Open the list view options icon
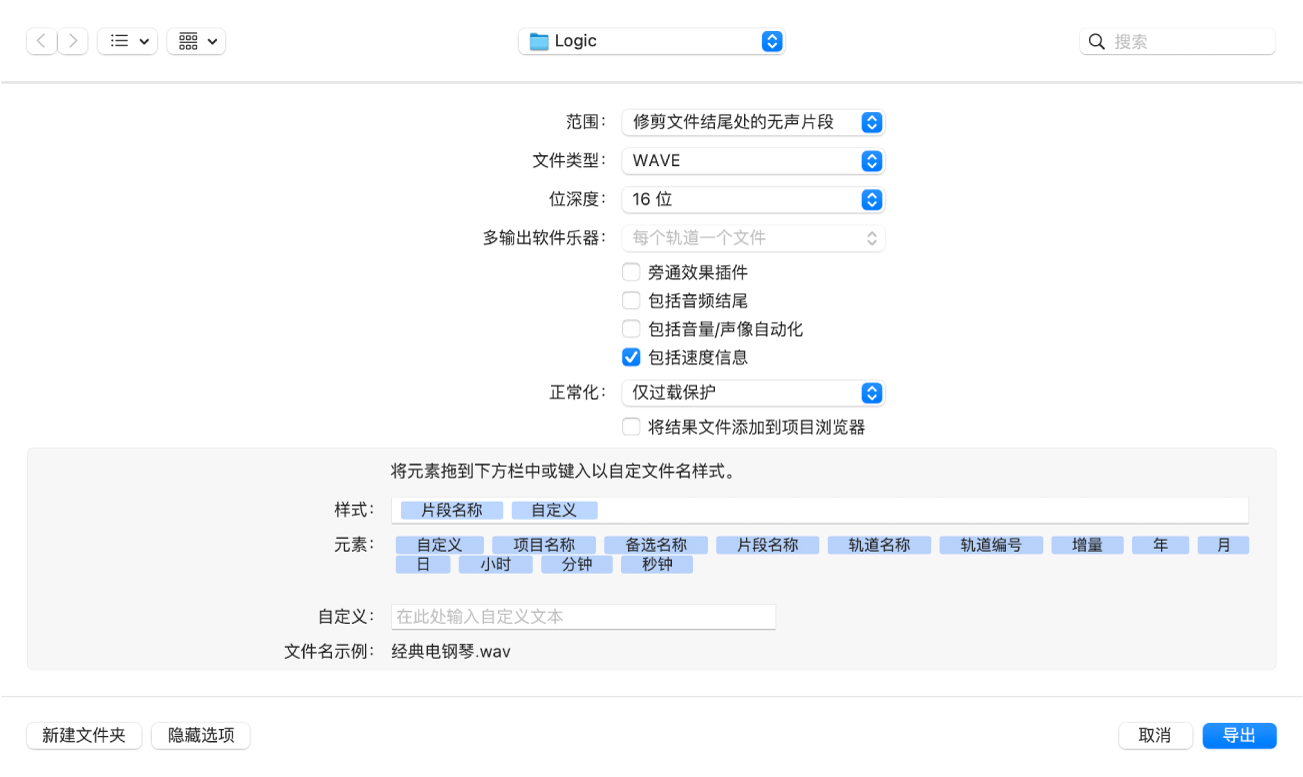 click(127, 41)
